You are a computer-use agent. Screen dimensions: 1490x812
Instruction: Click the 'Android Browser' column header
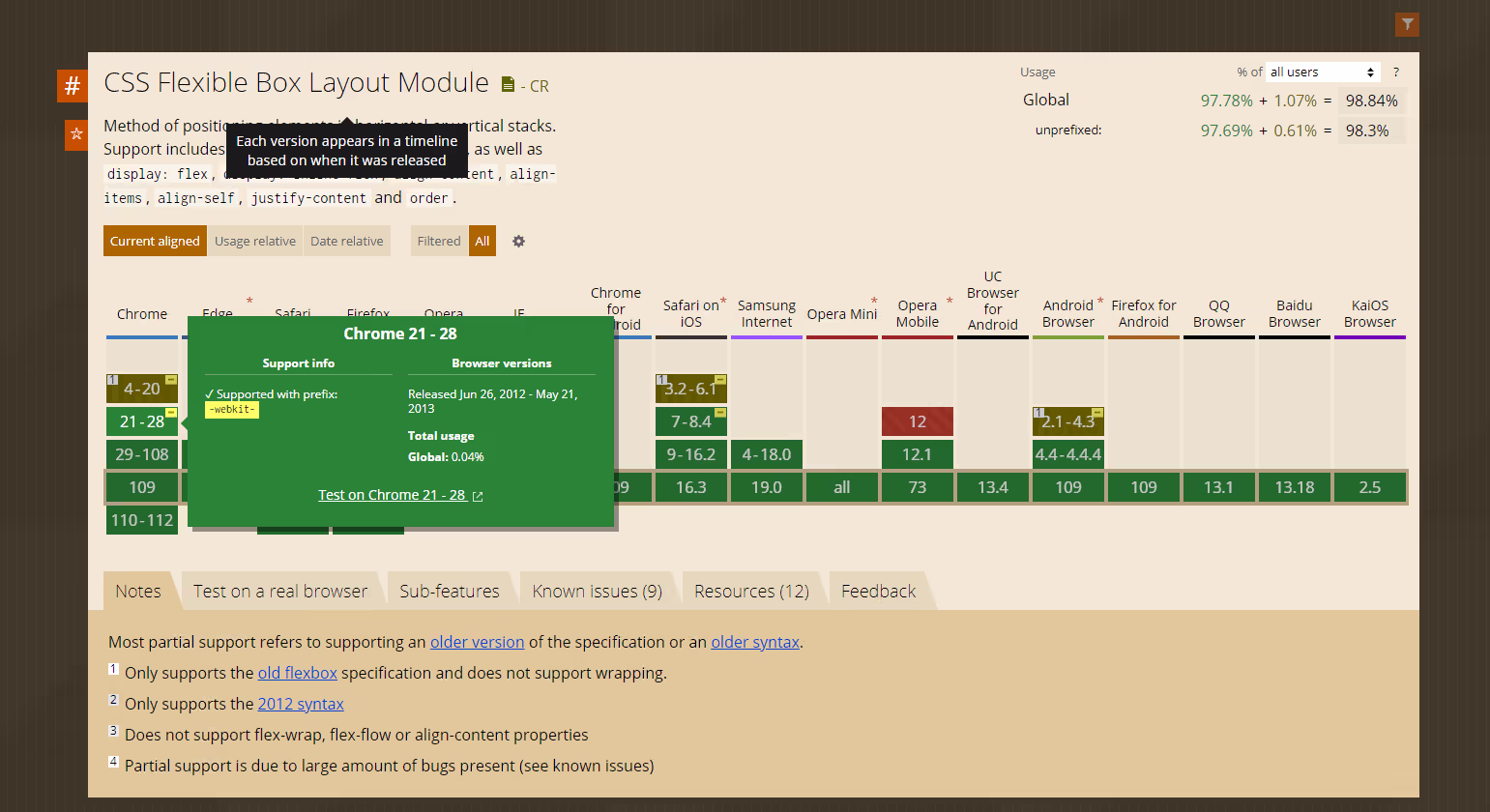pyautogui.click(x=1068, y=313)
